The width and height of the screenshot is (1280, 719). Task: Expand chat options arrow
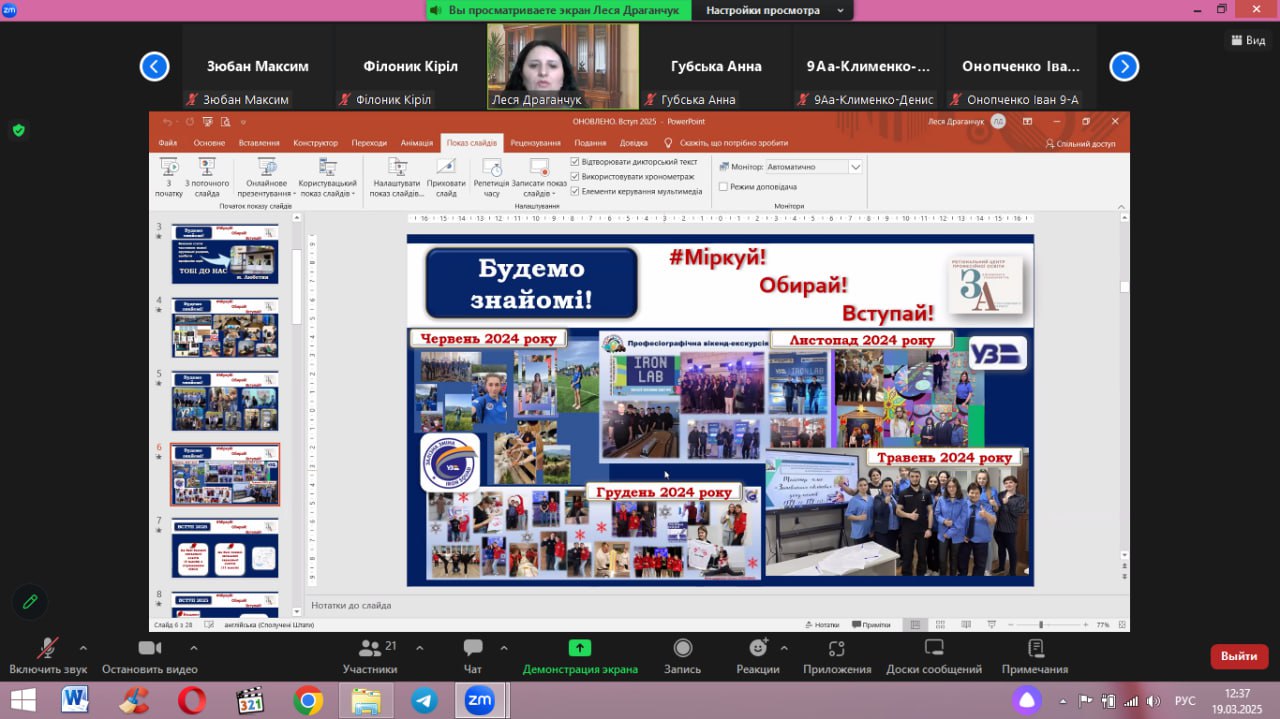pos(503,647)
